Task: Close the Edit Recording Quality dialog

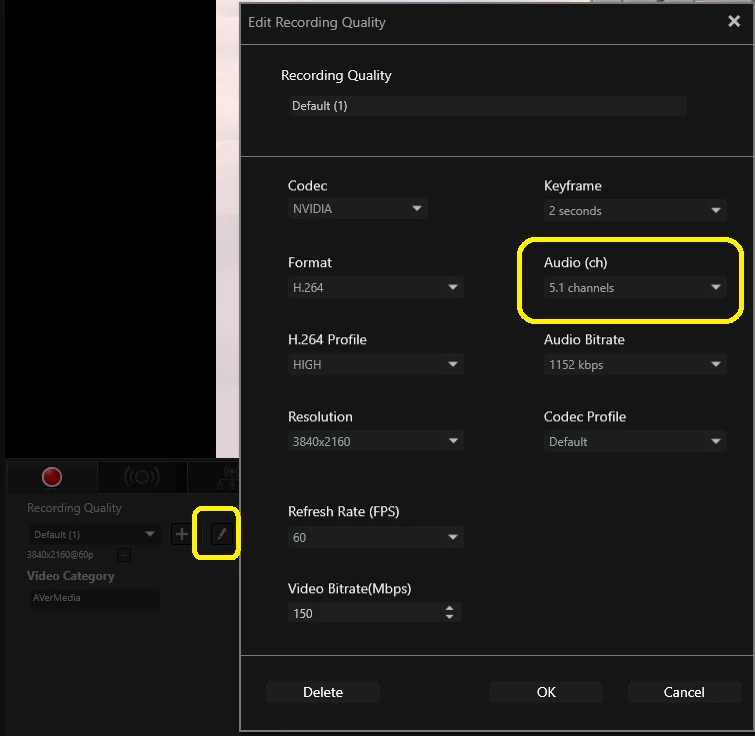Action: tap(734, 22)
